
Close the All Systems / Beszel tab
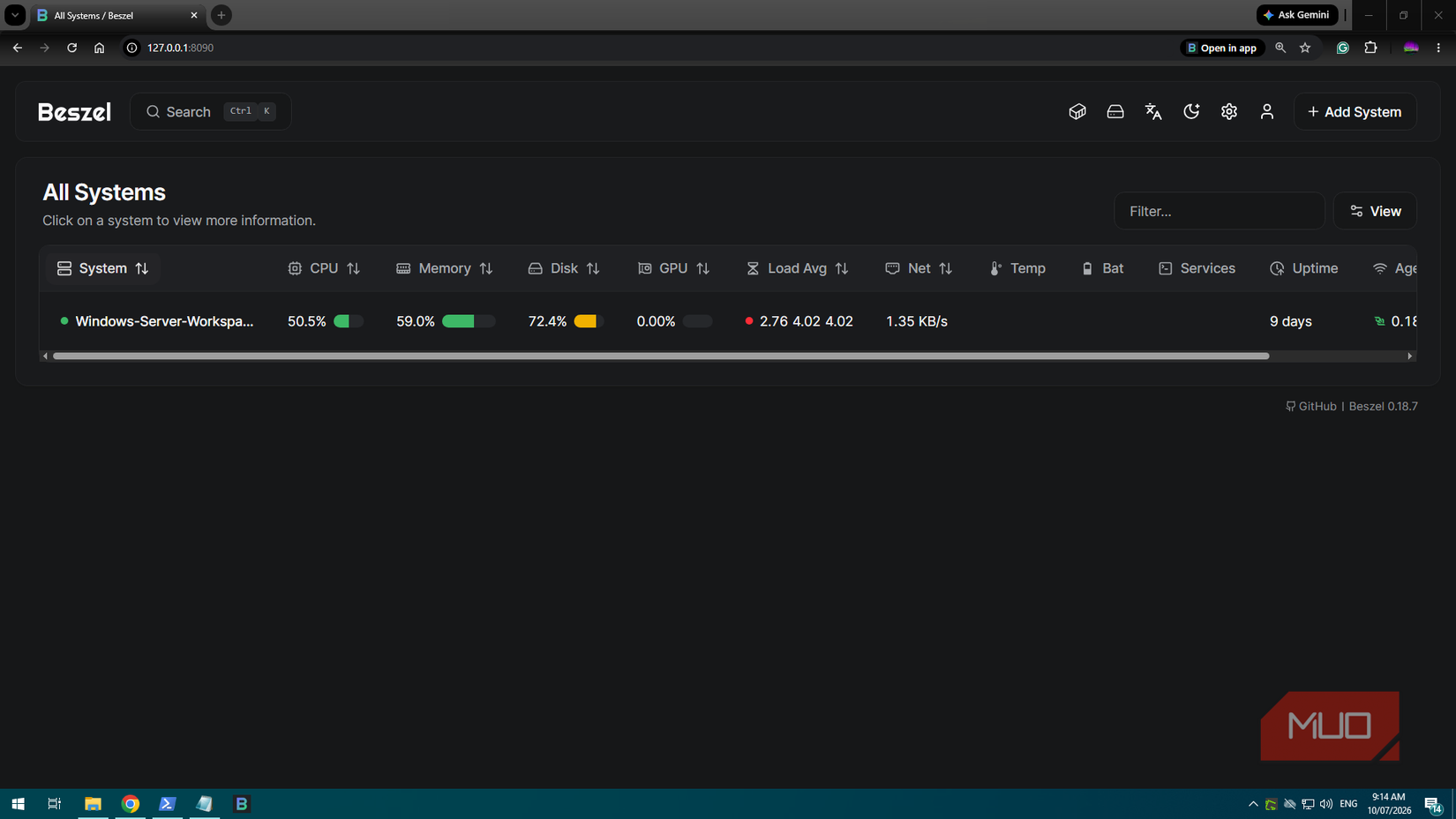[194, 15]
